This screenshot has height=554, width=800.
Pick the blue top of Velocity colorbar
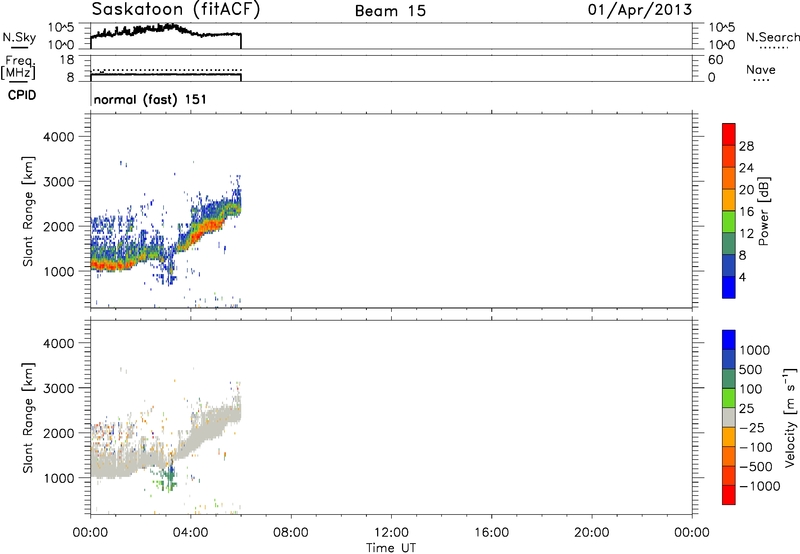coord(729,340)
